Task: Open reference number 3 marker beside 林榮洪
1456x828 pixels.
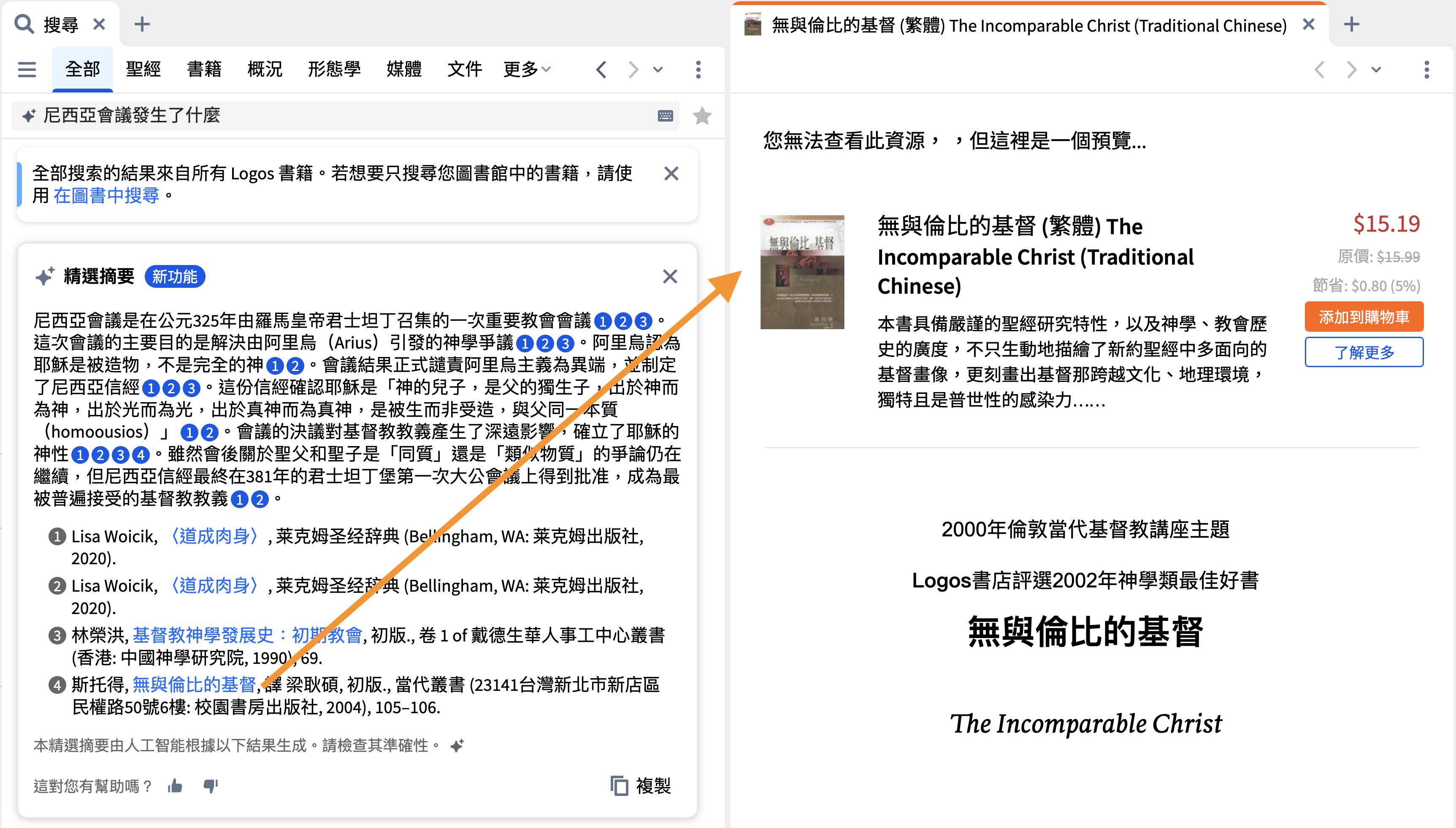Action: coord(57,635)
